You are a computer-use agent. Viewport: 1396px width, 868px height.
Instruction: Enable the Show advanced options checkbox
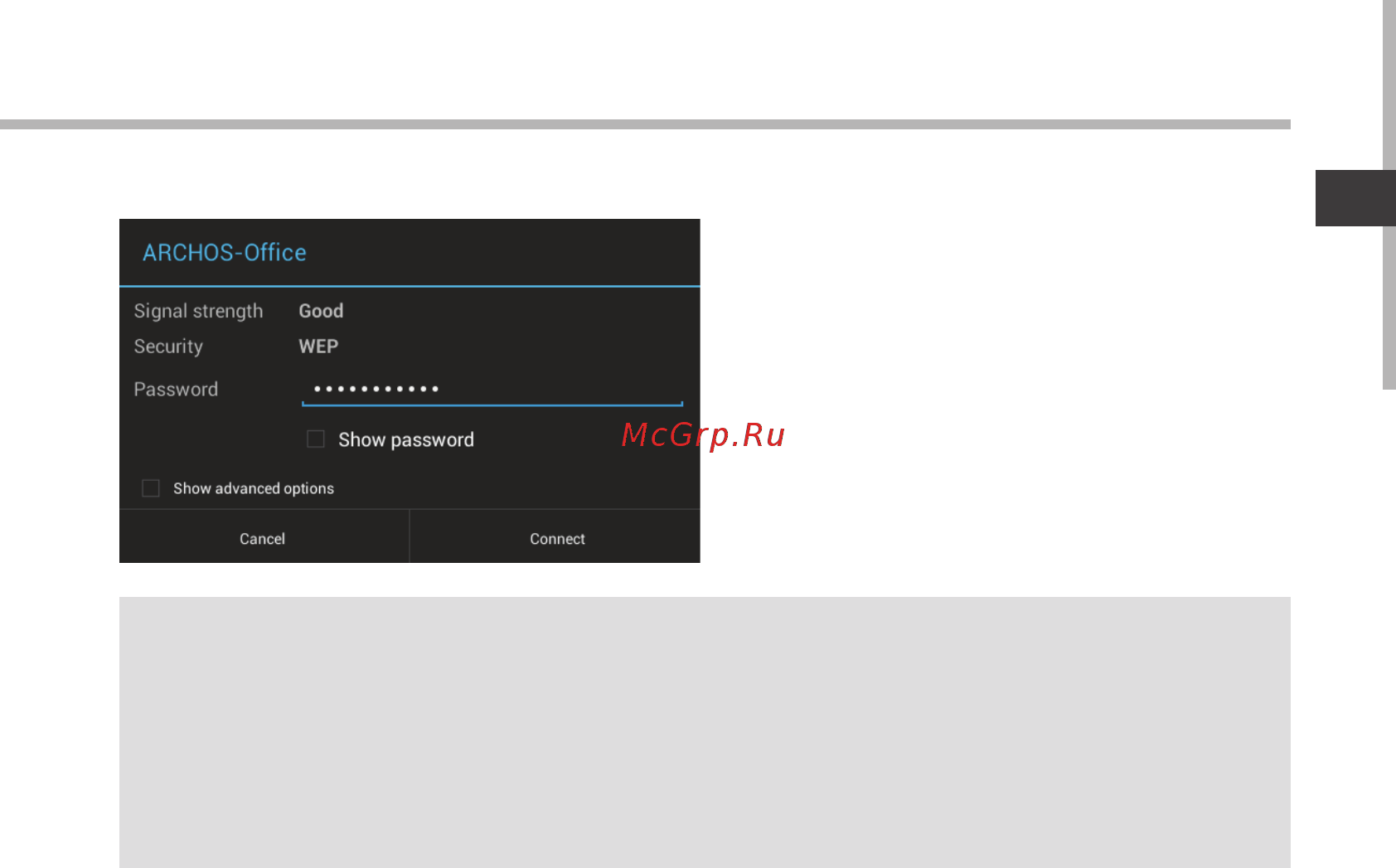151,488
